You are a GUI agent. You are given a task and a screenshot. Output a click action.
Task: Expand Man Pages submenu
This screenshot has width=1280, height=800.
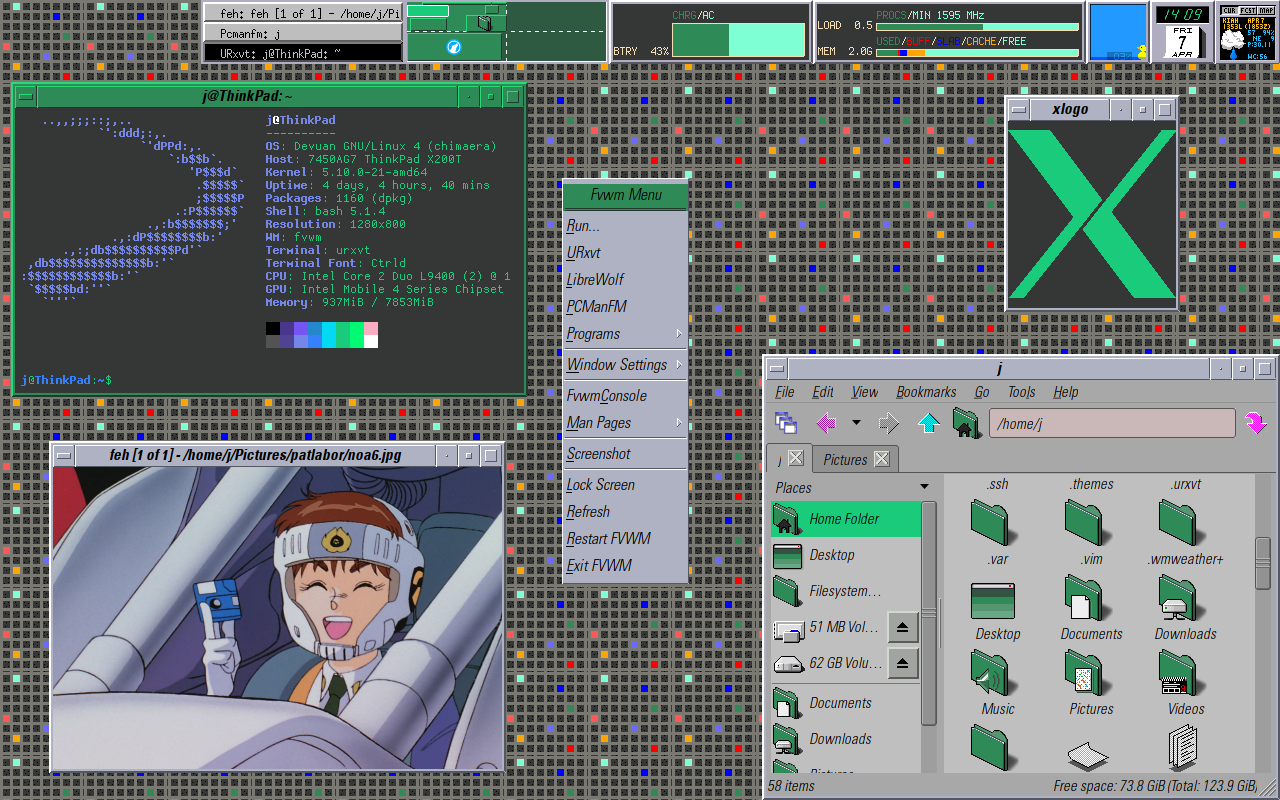coord(626,423)
